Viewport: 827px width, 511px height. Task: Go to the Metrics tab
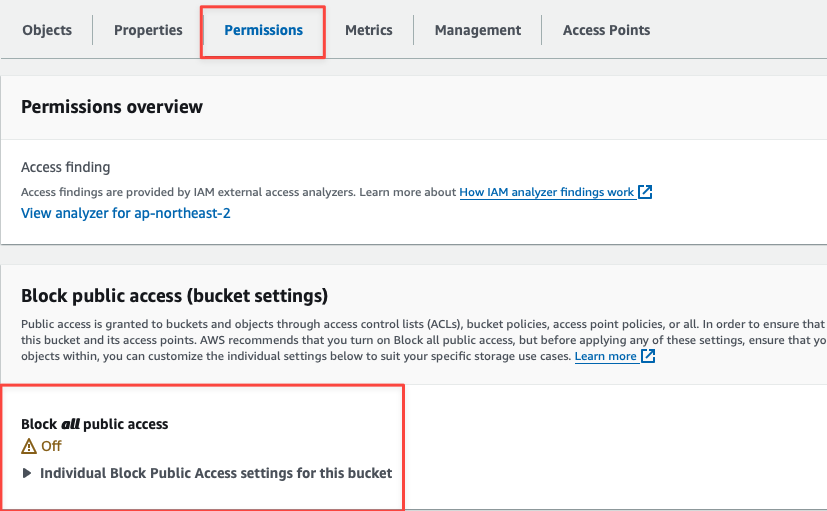pos(368,30)
